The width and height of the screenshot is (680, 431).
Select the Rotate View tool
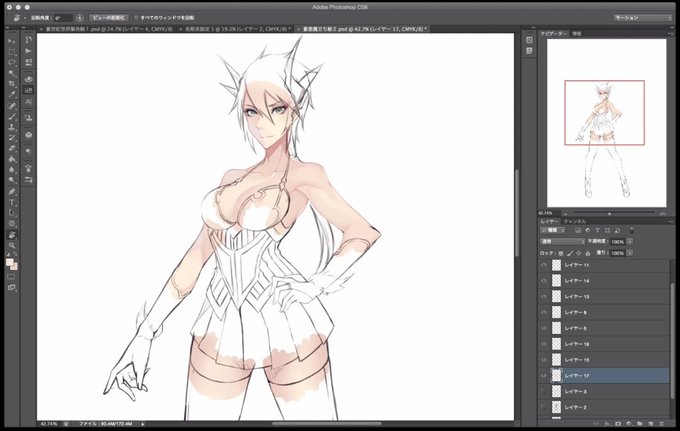tap(12, 235)
